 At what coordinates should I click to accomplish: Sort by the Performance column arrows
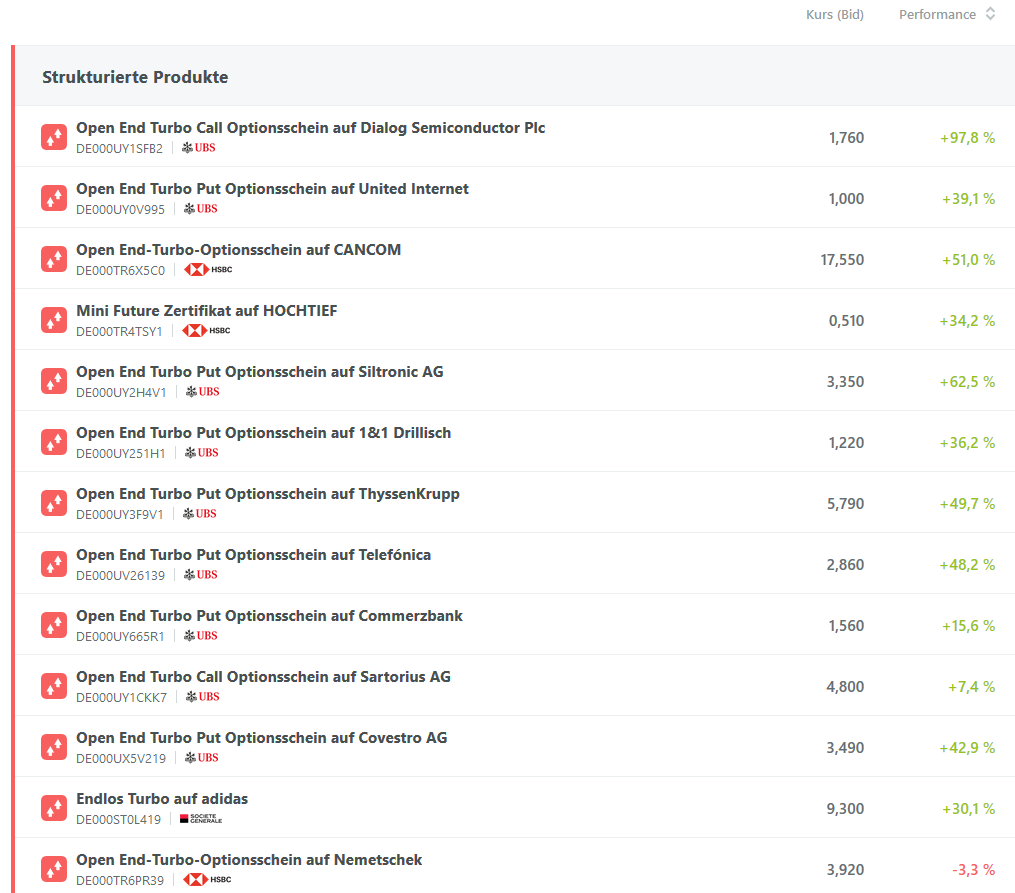pyautogui.click(x=990, y=14)
